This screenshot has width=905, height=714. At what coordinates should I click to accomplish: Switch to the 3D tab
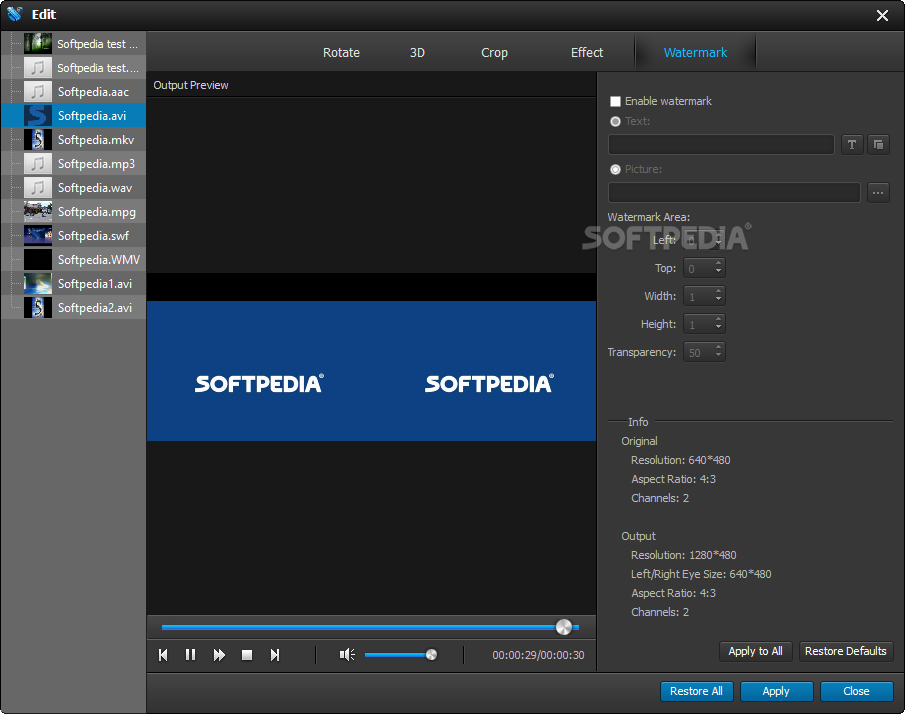pyautogui.click(x=417, y=53)
